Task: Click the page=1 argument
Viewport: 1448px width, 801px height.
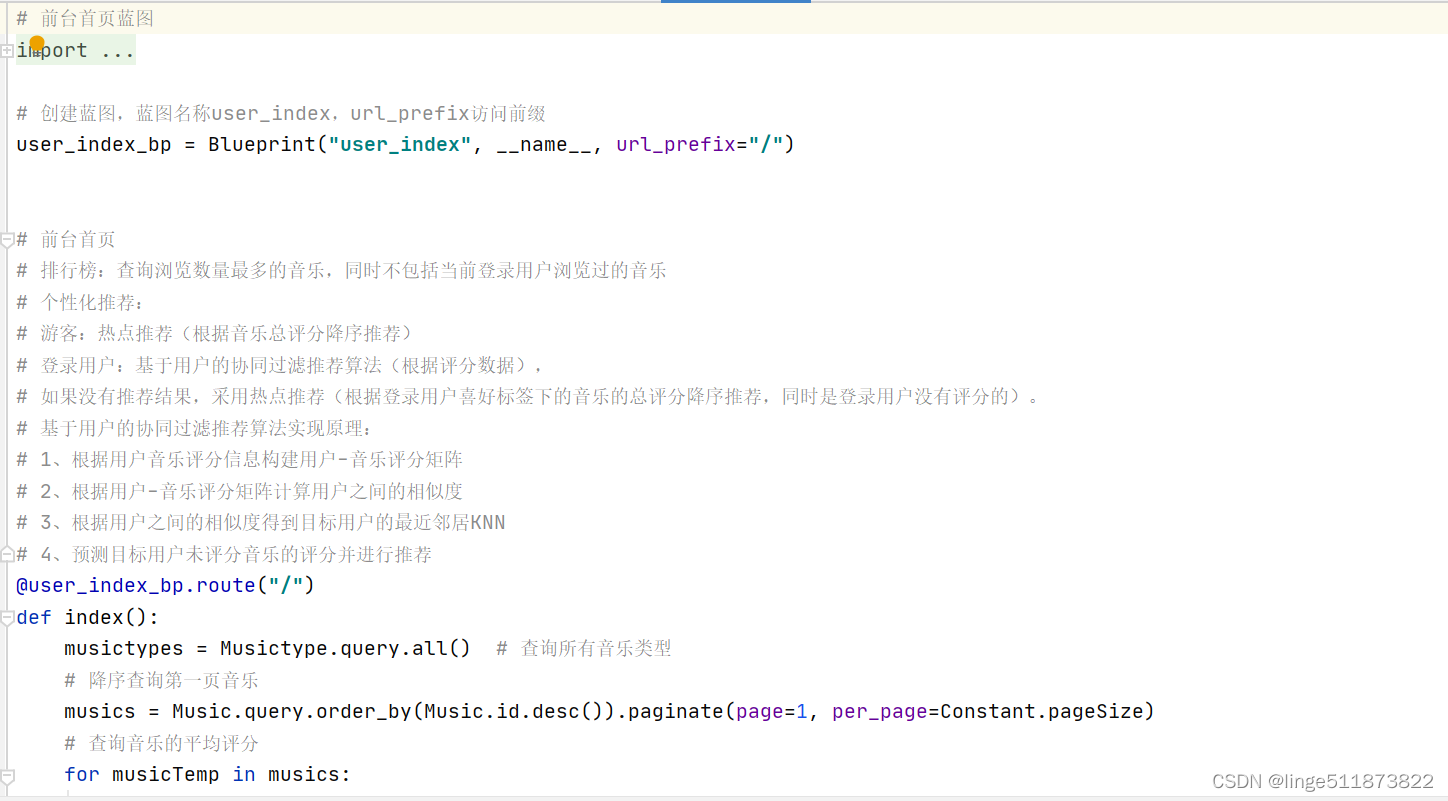Action: 771,711
